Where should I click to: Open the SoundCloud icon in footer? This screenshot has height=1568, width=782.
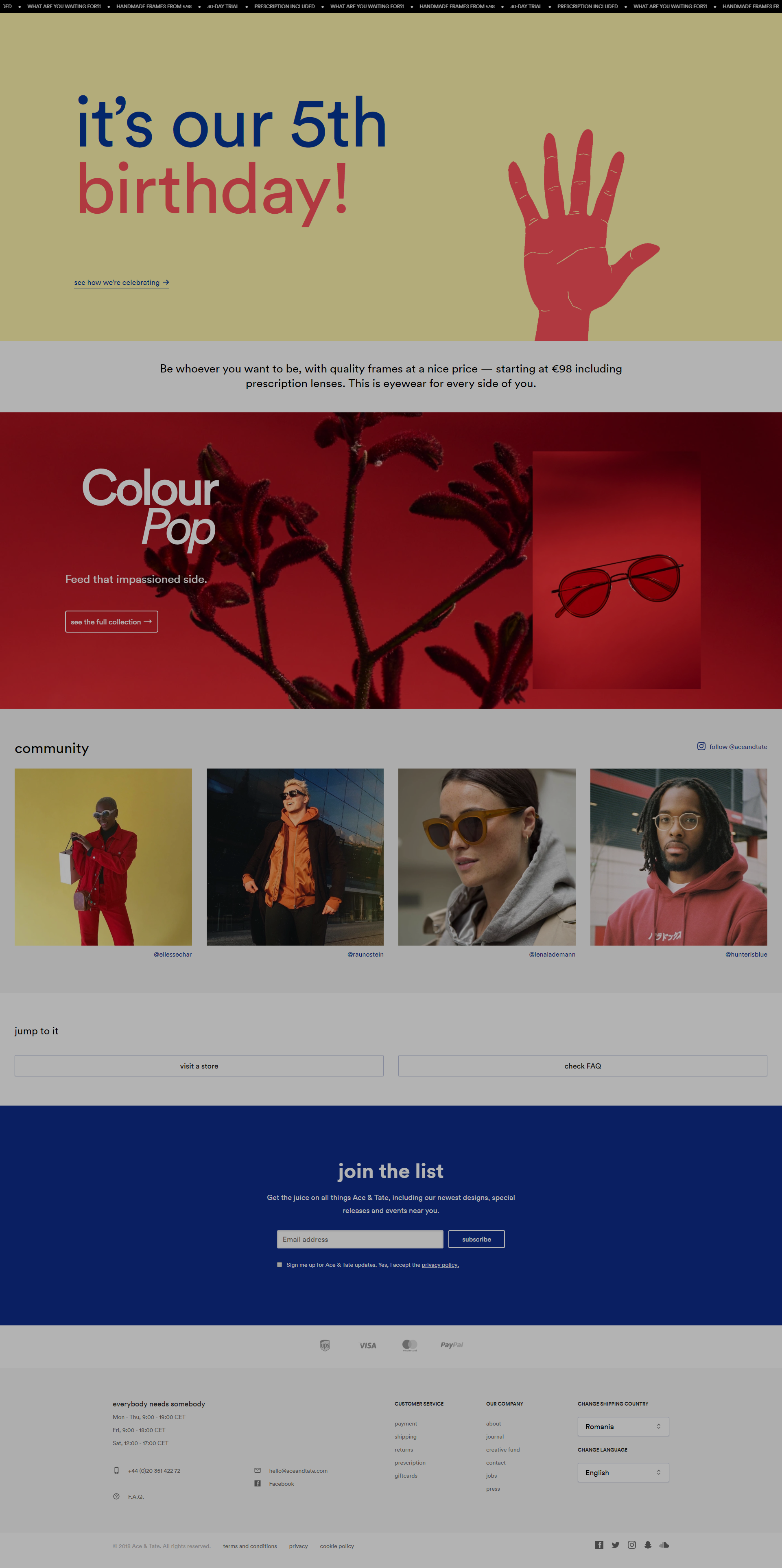[x=664, y=1544]
